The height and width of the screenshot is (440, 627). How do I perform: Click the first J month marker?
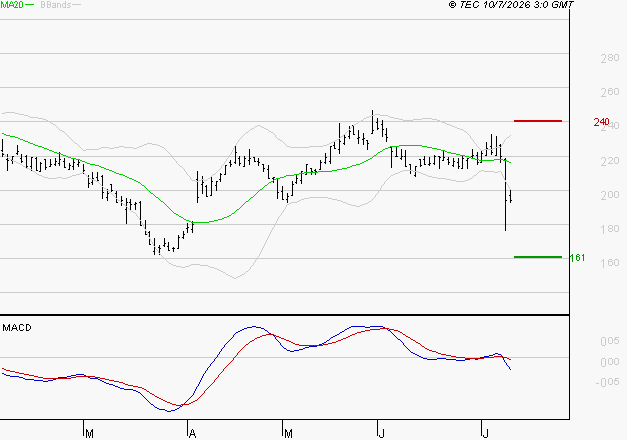pyautogui.click(x=381, y=434)
